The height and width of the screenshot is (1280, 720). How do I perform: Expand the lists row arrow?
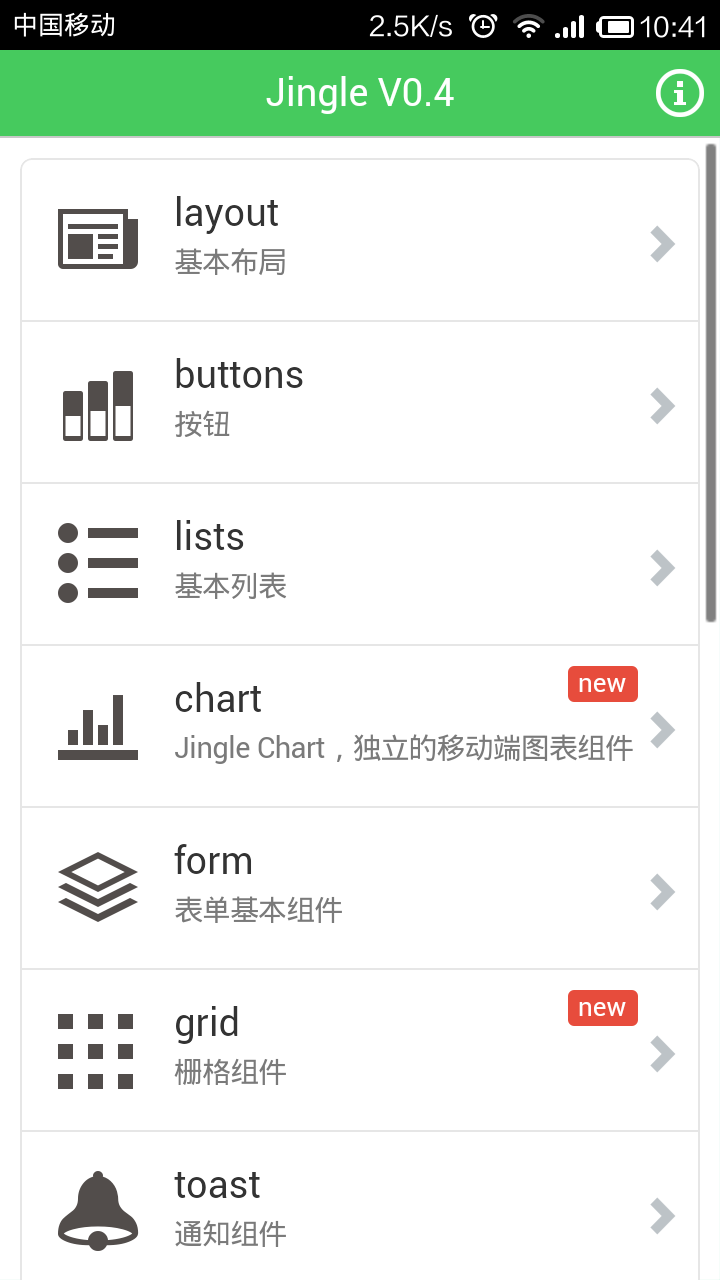(662, 568)
